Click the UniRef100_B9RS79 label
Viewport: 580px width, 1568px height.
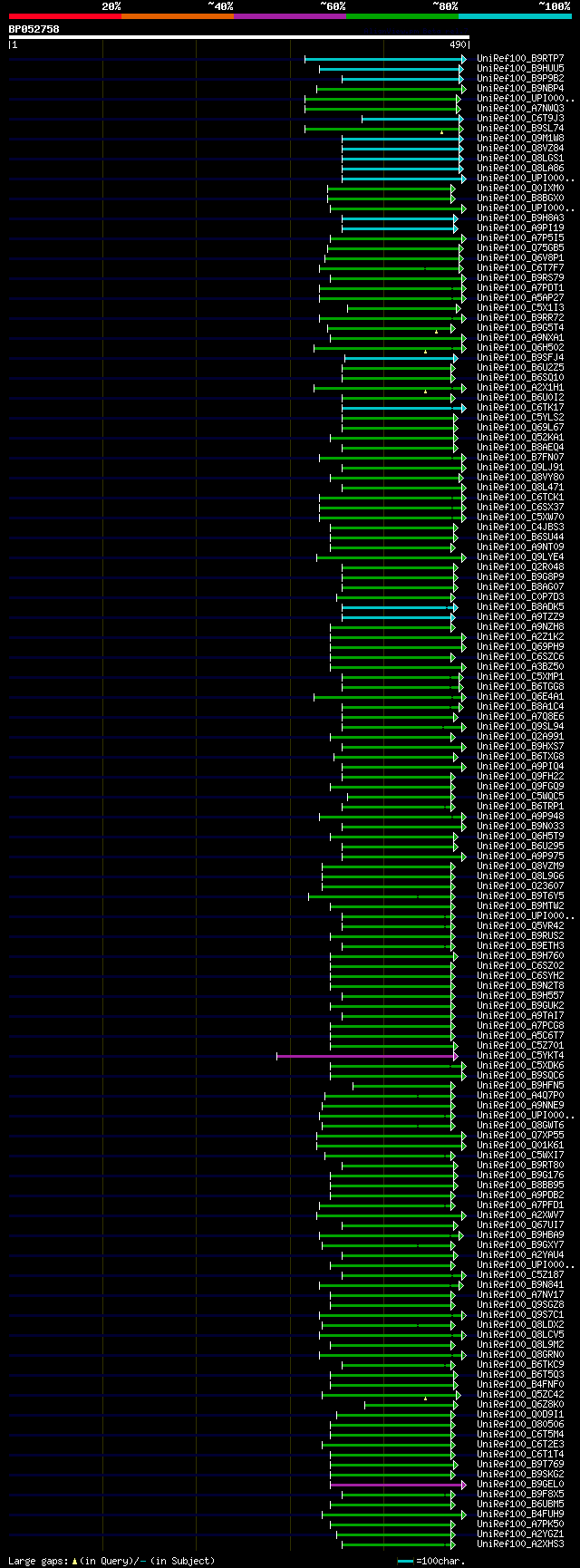pos(520,277)
